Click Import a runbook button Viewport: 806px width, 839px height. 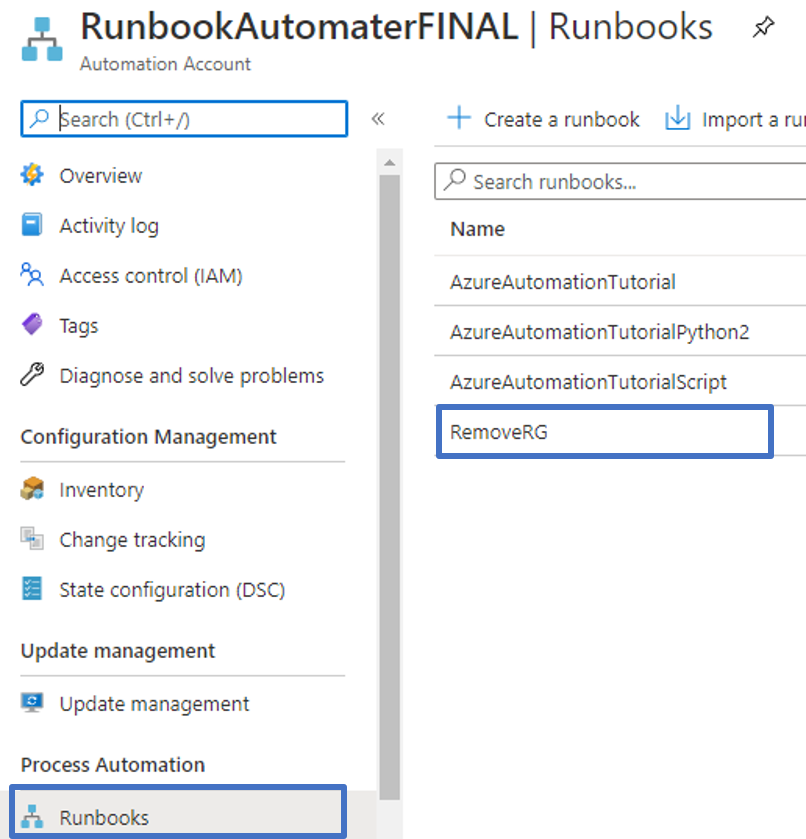[735, 119]
